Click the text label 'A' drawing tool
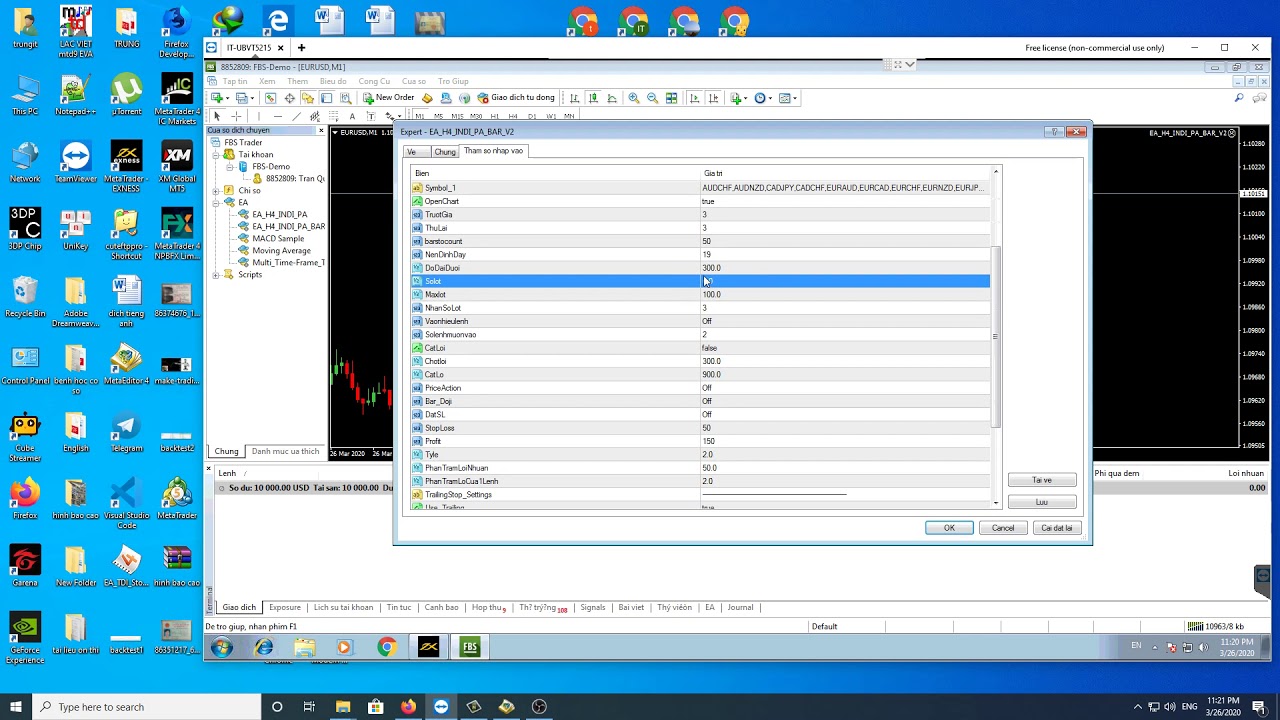The image size is (1280, 720). (352, 116)
